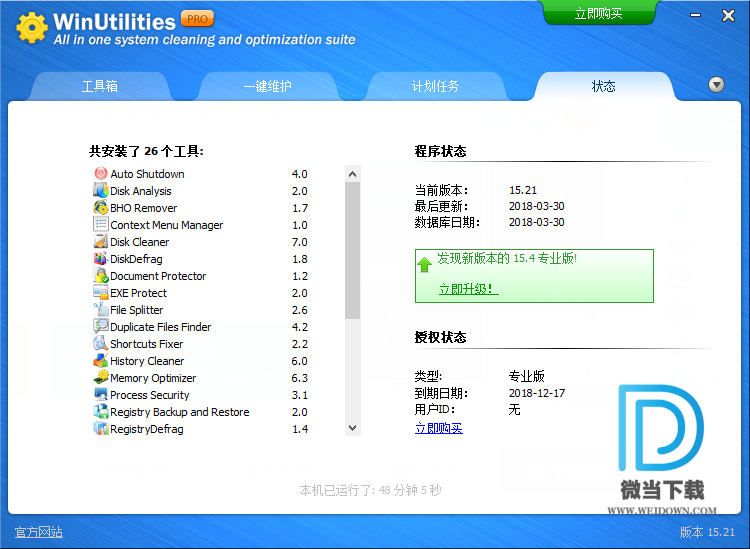Open the 计划任务 tab

435,87
